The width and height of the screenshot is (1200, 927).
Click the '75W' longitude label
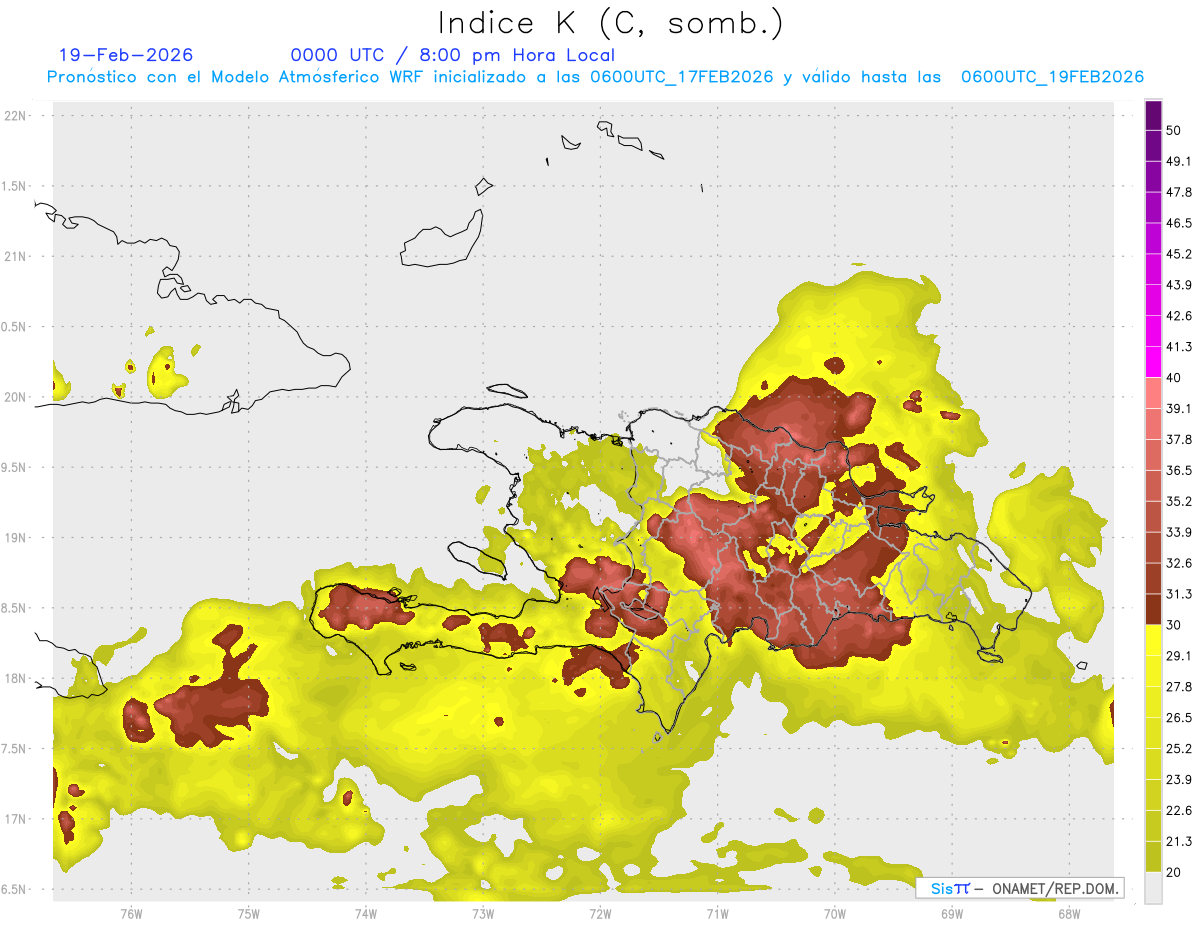coord(249,914)
